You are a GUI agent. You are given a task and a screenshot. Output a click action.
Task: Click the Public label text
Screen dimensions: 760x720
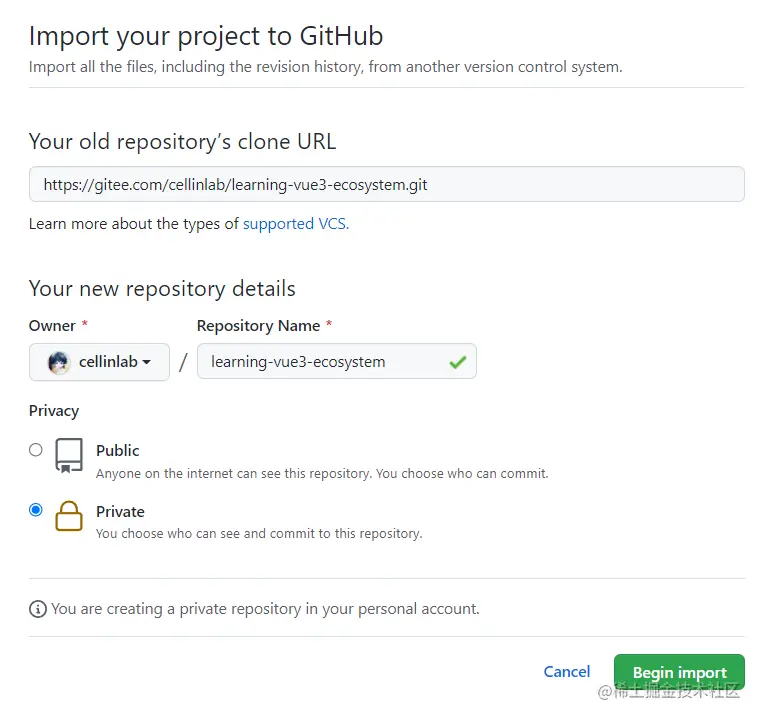118,450
